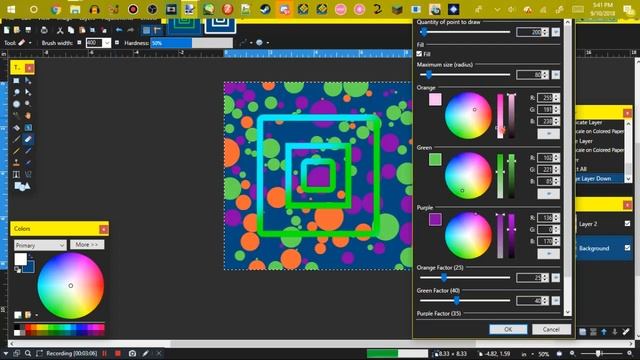Select the Clone Stamp tool

16,163
